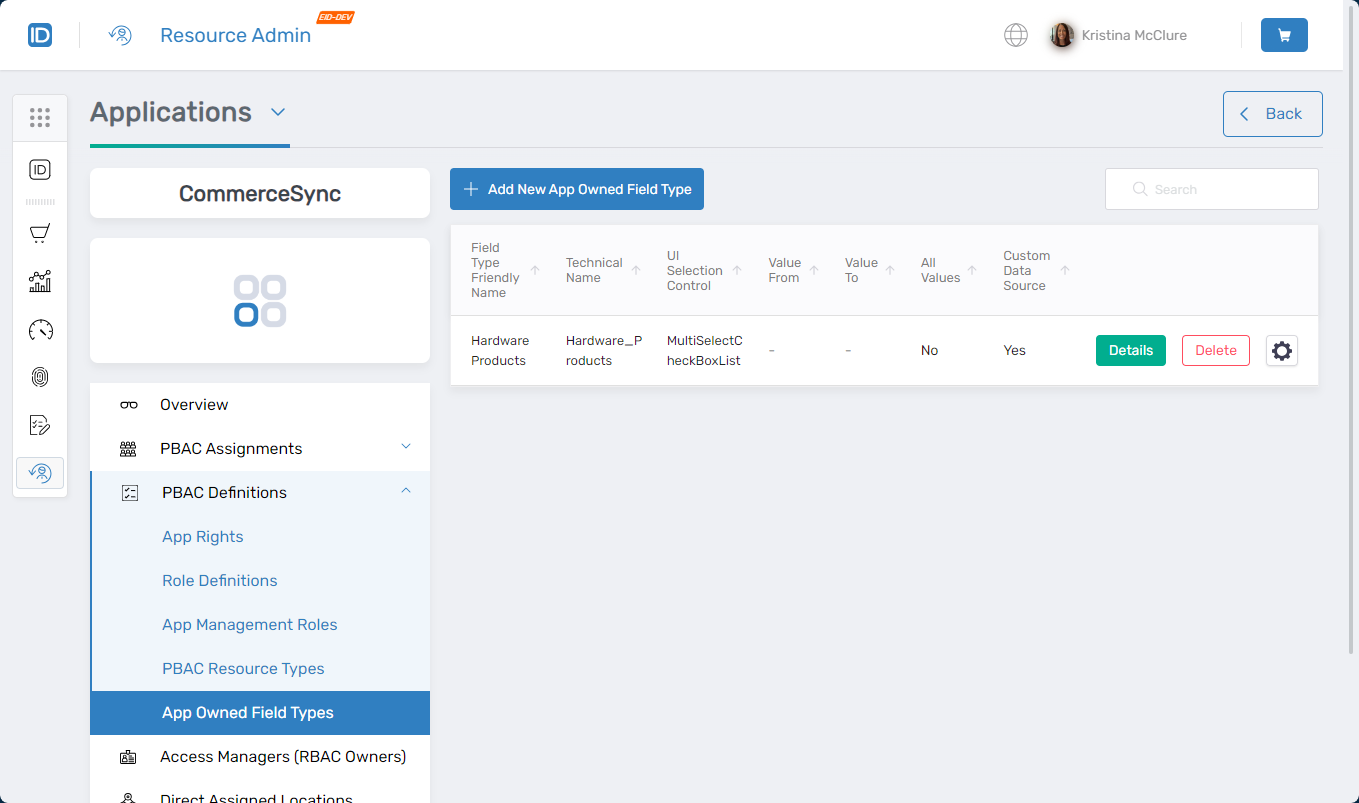The height and width of the screenshot is (803, 1359).
Task: Click the checklist pencil sidebar icon
Action: tap(40, 425)
